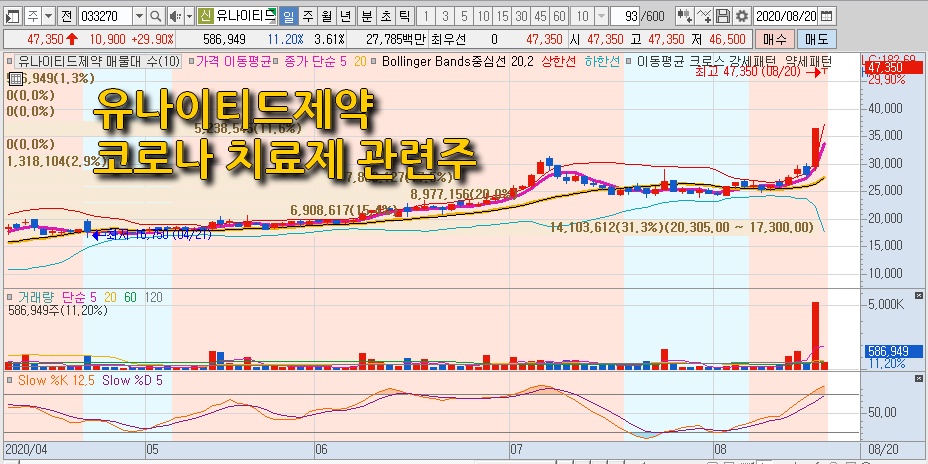
Task: Open the calendar date picker icon
Action: (x=828, y=16)
